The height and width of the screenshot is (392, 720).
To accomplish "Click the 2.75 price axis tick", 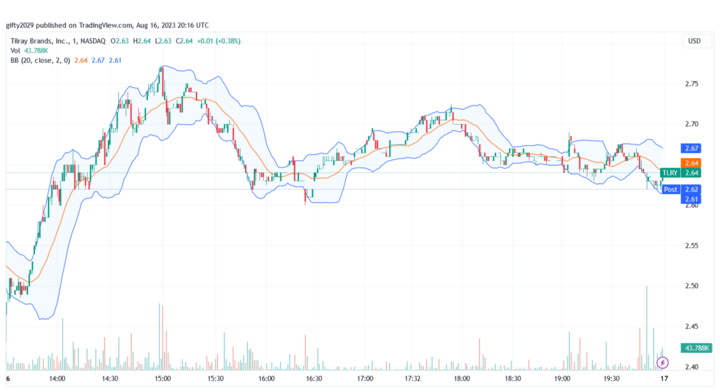I will point(692,84).
